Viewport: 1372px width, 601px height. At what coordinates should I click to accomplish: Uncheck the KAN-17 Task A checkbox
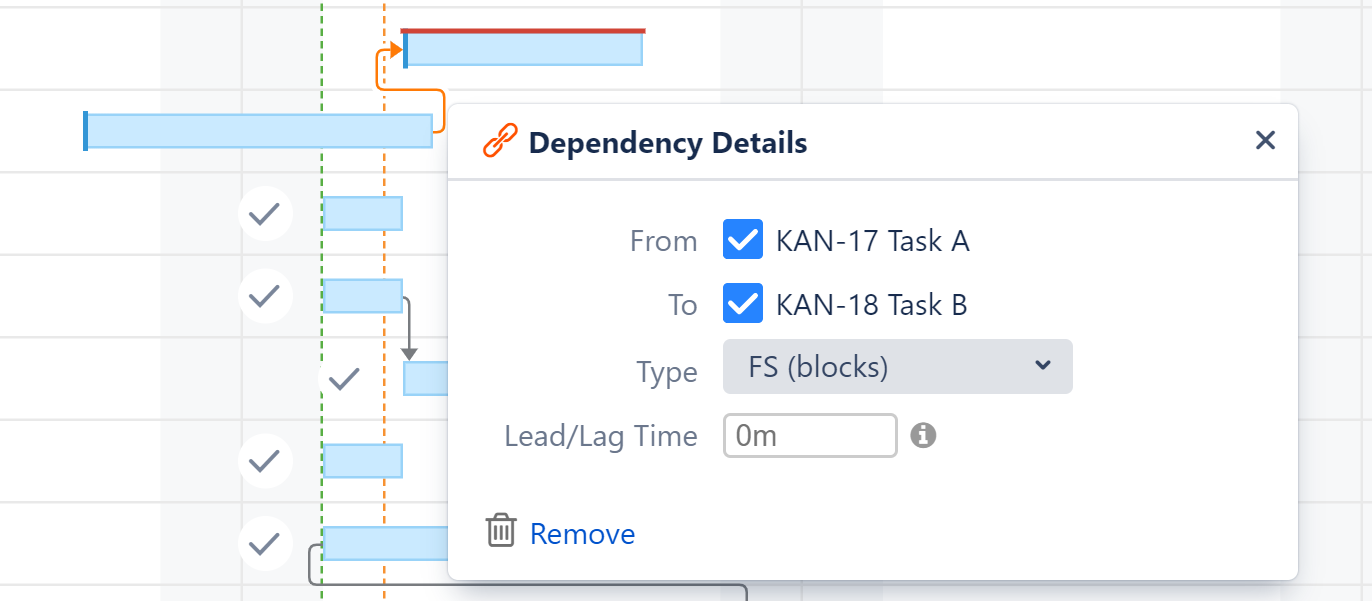[742, 239]
